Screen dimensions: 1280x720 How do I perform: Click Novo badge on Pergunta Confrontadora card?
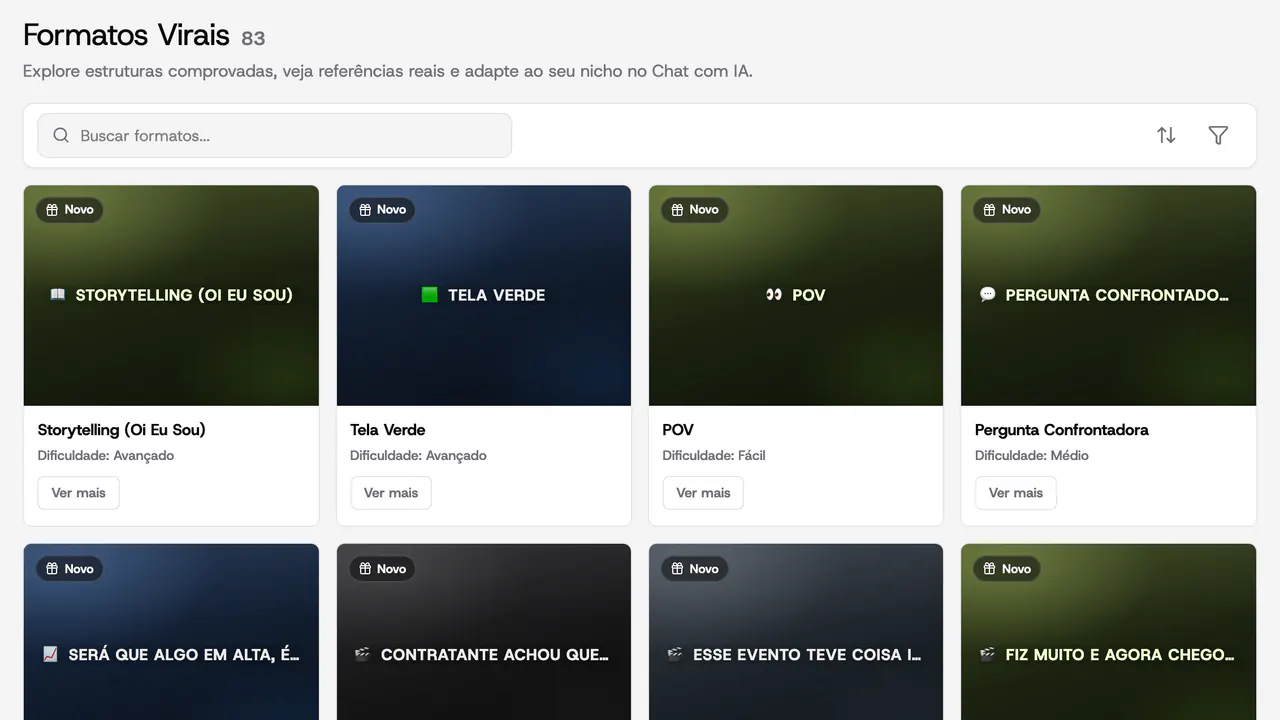click(1007, 209)
